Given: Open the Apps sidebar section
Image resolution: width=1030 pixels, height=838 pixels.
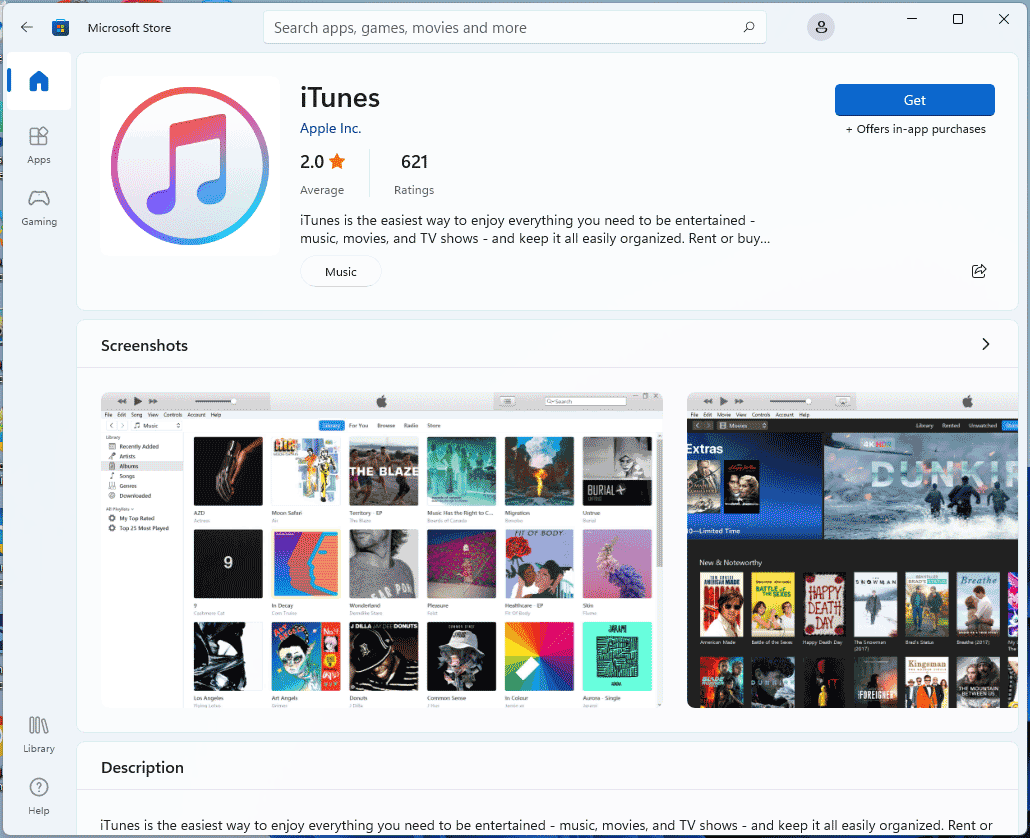Looking at the screenshot, I should (39, 145).
